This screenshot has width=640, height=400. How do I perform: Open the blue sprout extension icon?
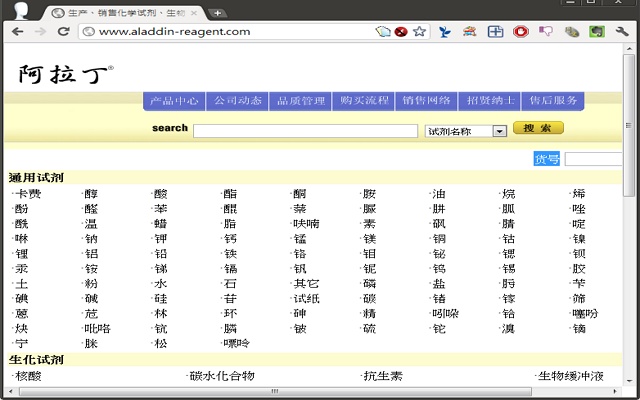pos(444,31)
